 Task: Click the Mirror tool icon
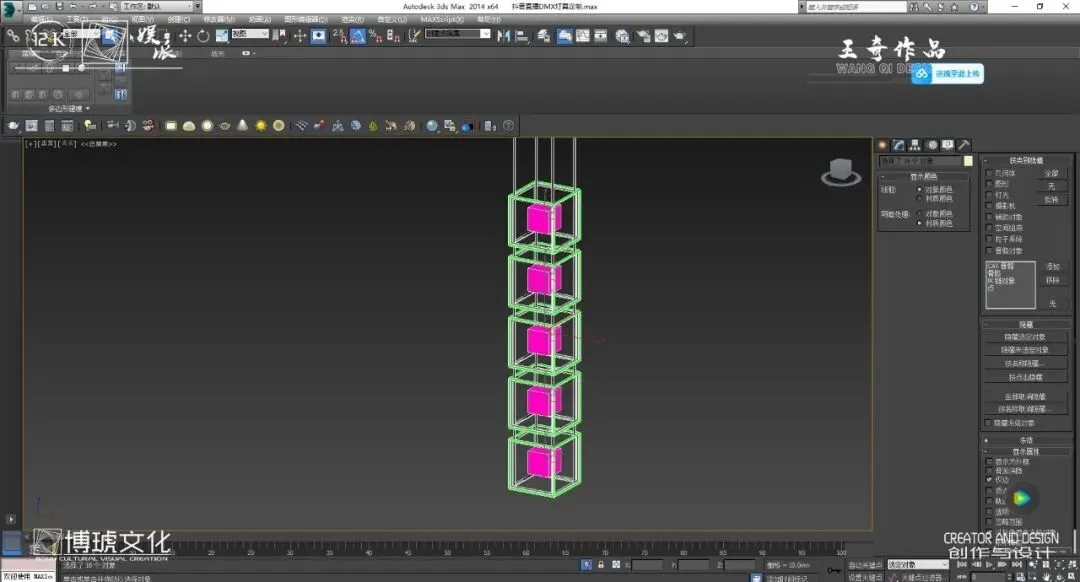503,36
